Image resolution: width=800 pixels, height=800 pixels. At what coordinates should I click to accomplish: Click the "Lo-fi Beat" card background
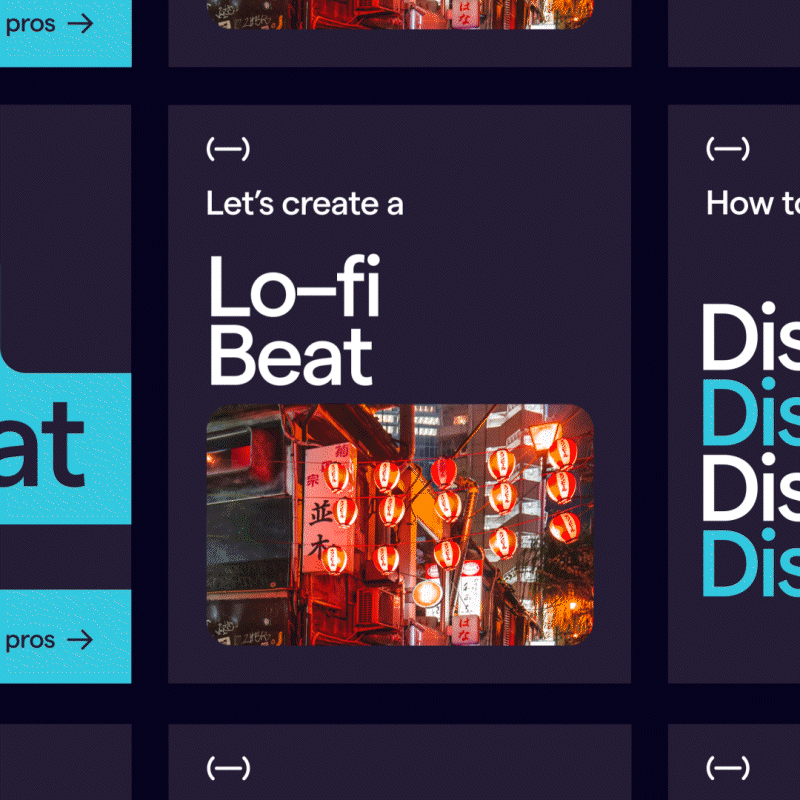click(550, 250)
